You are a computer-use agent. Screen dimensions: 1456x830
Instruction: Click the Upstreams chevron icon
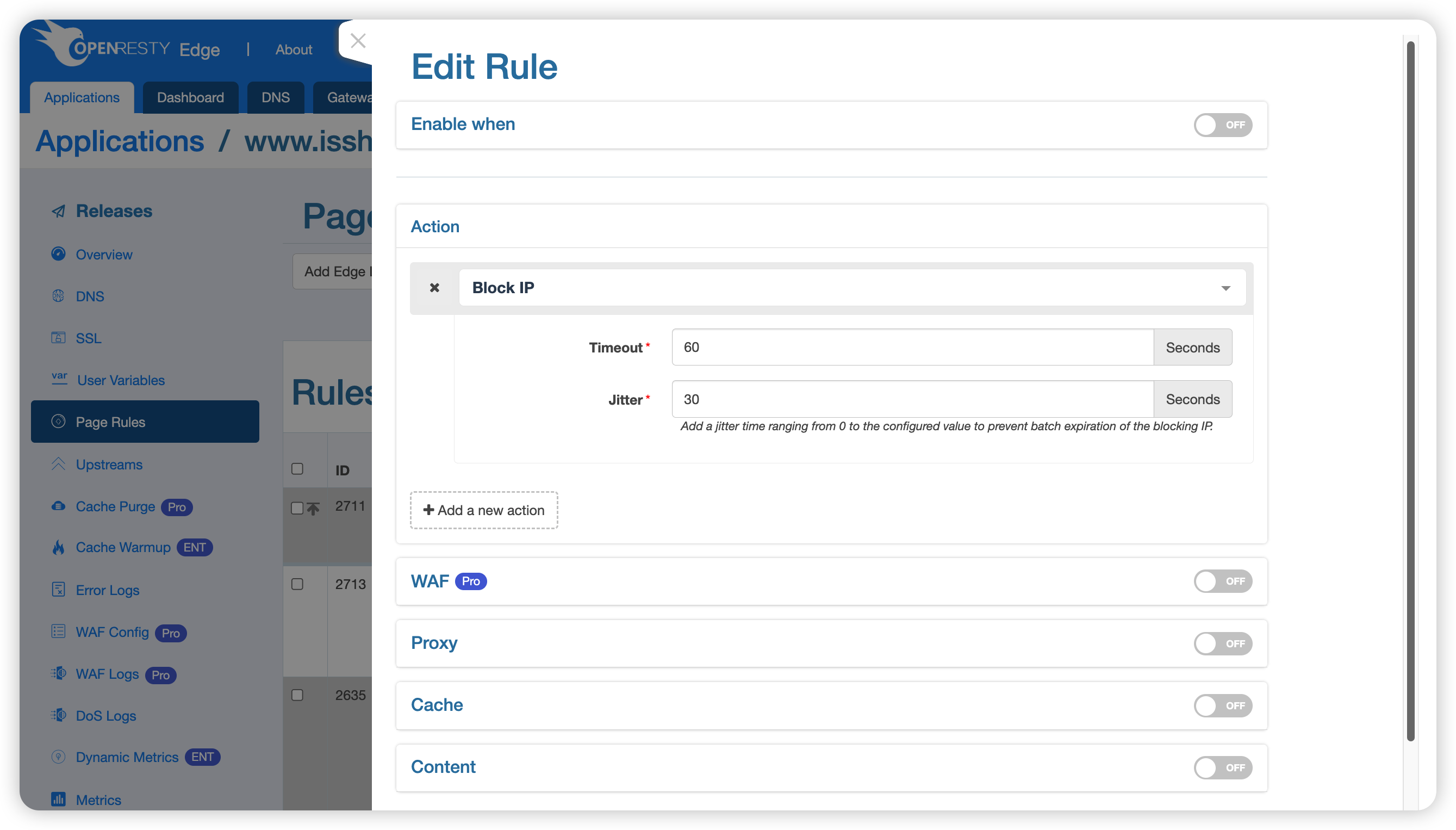pyautogui.click(x=58, y=464)
